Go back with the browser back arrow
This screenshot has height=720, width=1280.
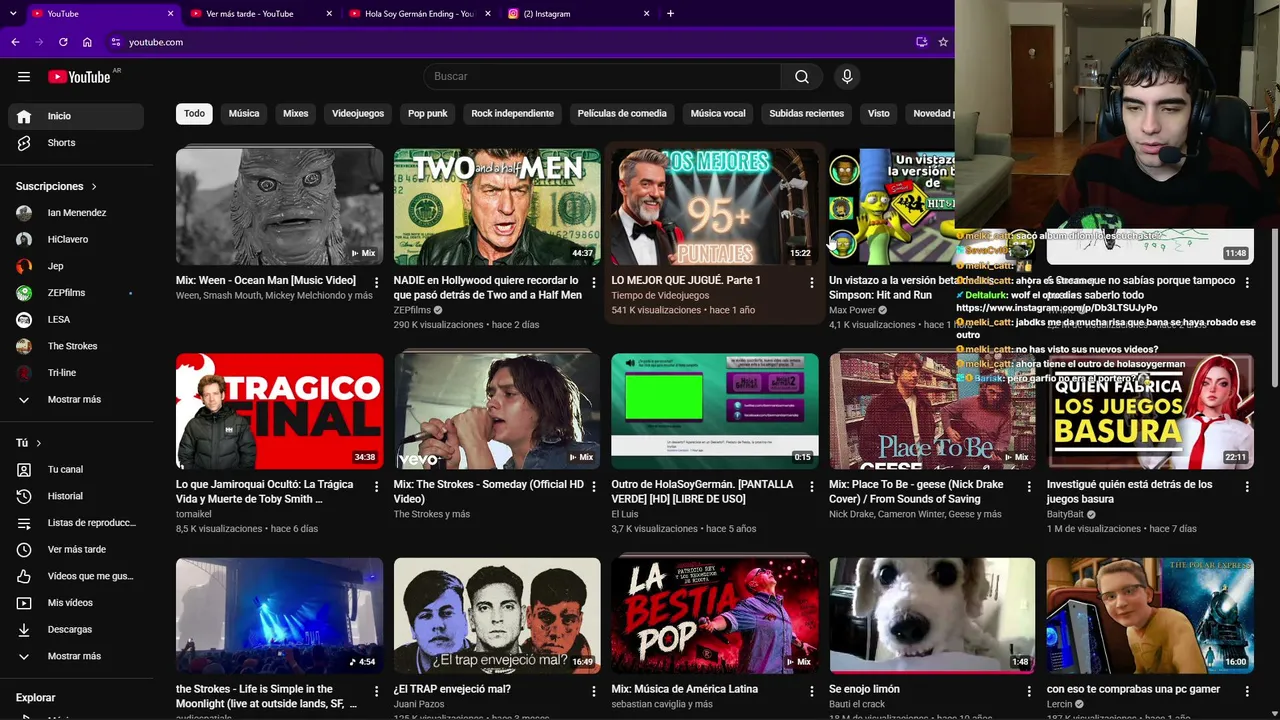[x=15, y=42]
